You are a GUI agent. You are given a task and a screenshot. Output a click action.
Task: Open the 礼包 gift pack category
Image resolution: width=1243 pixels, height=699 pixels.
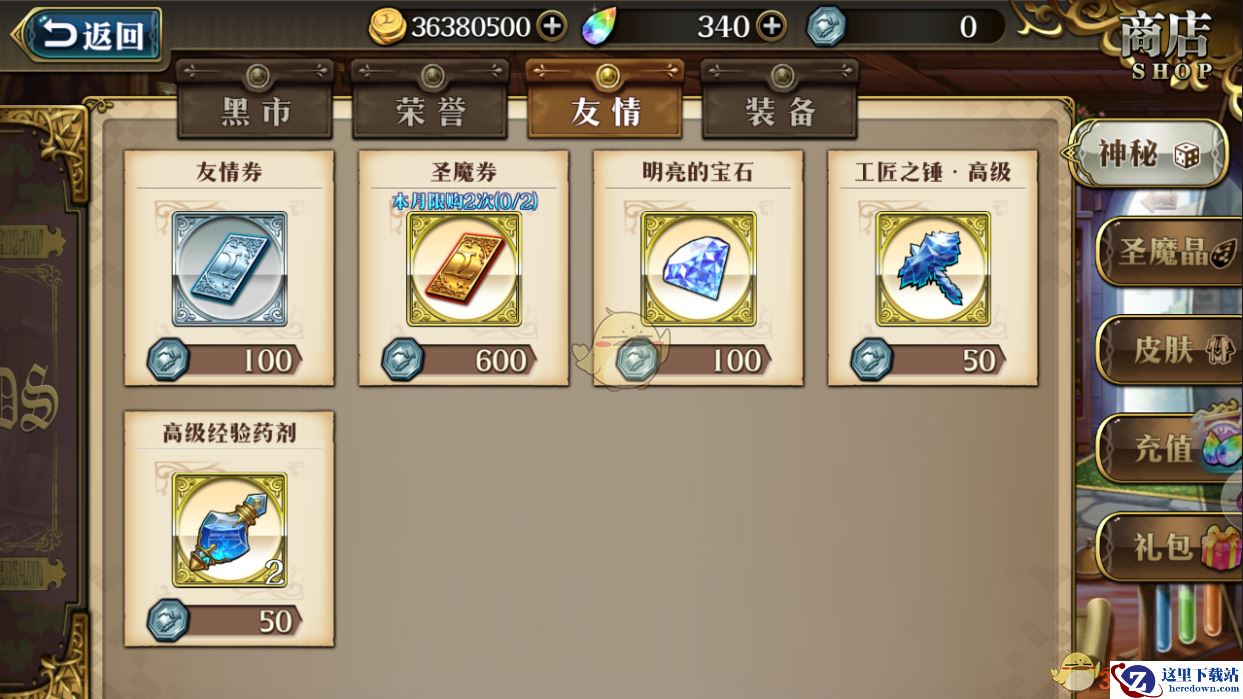(x=1168, y=547)
